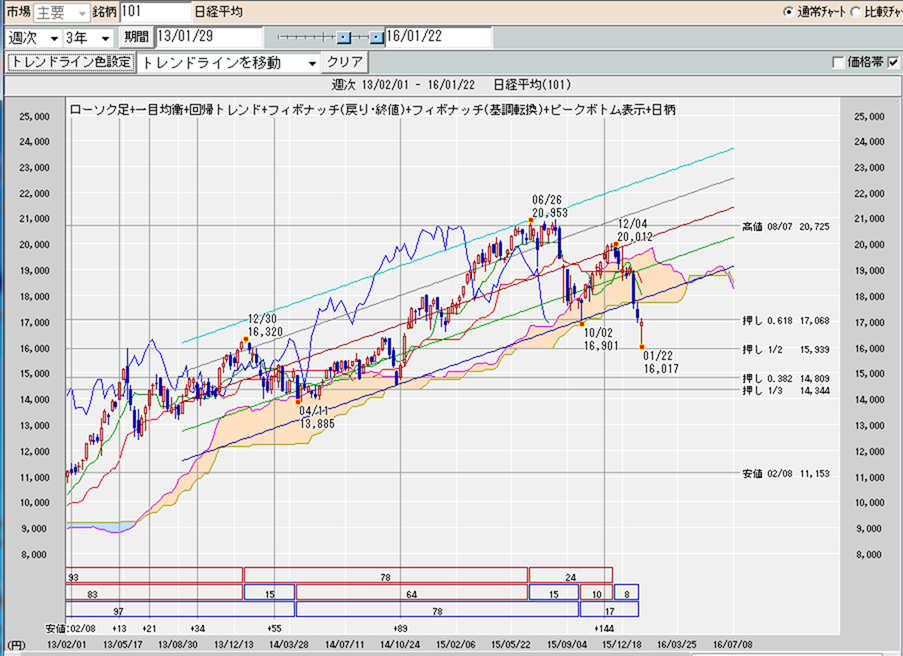Open the 市場 dropdown showing 主要

click(62, 12)
